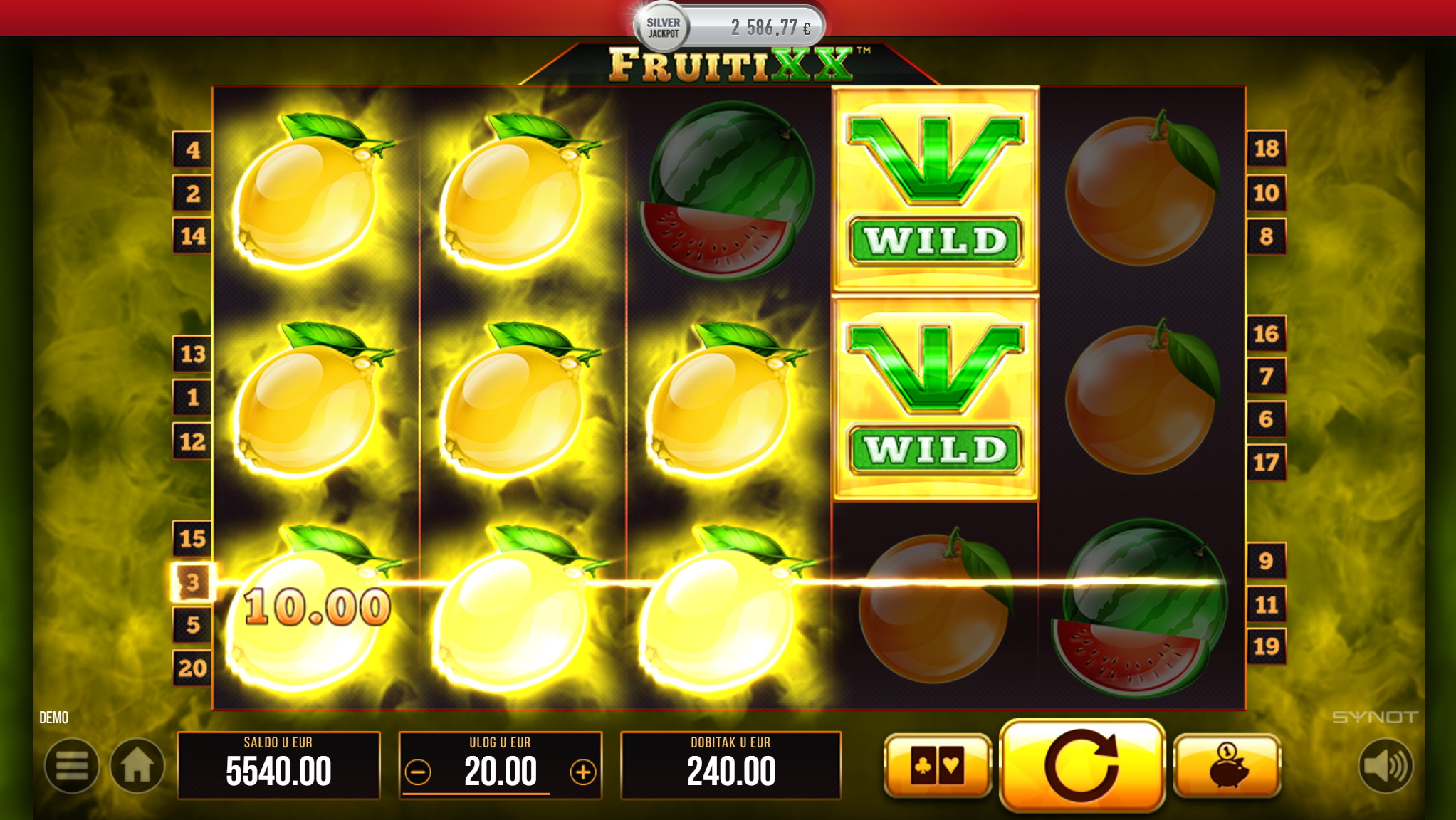Viewport: 1456px width, 820px height.
Task: Click the lower WILD symbol
Action: (x=936, y=399)
